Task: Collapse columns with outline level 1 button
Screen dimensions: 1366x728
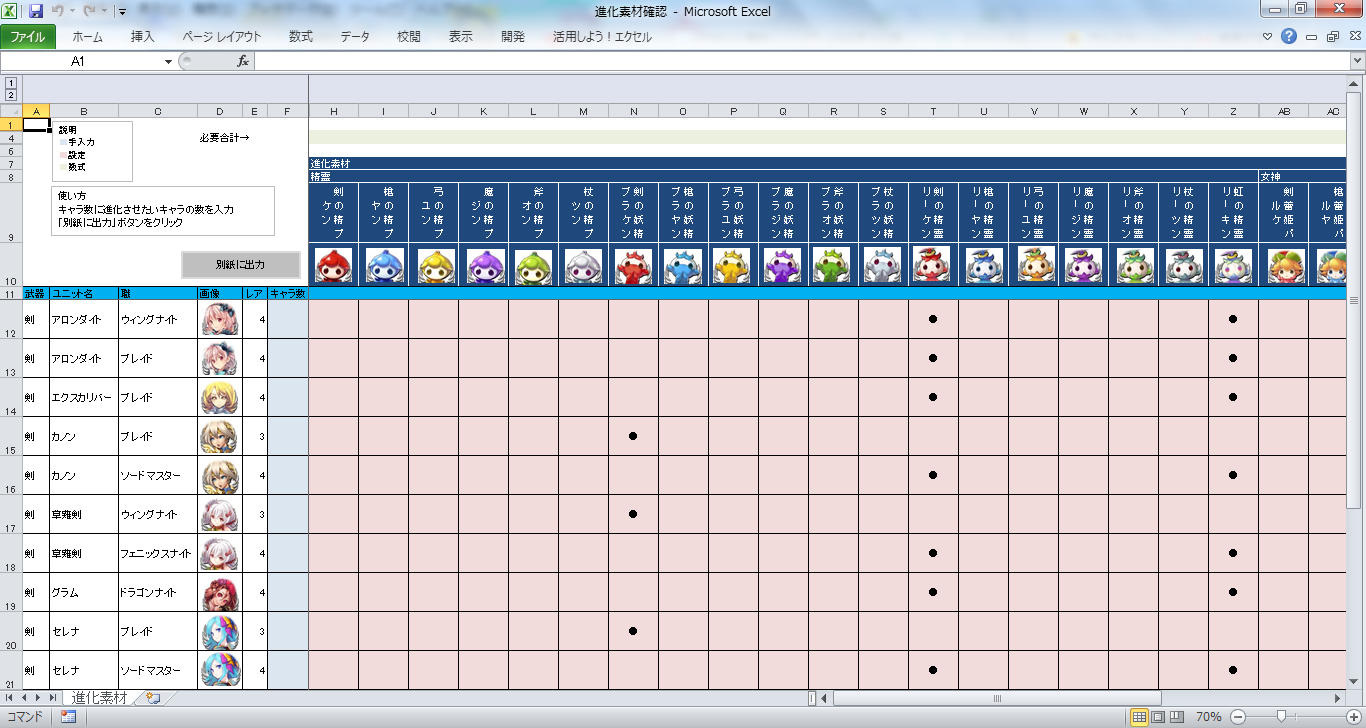Action: click(x=11, y=83)
